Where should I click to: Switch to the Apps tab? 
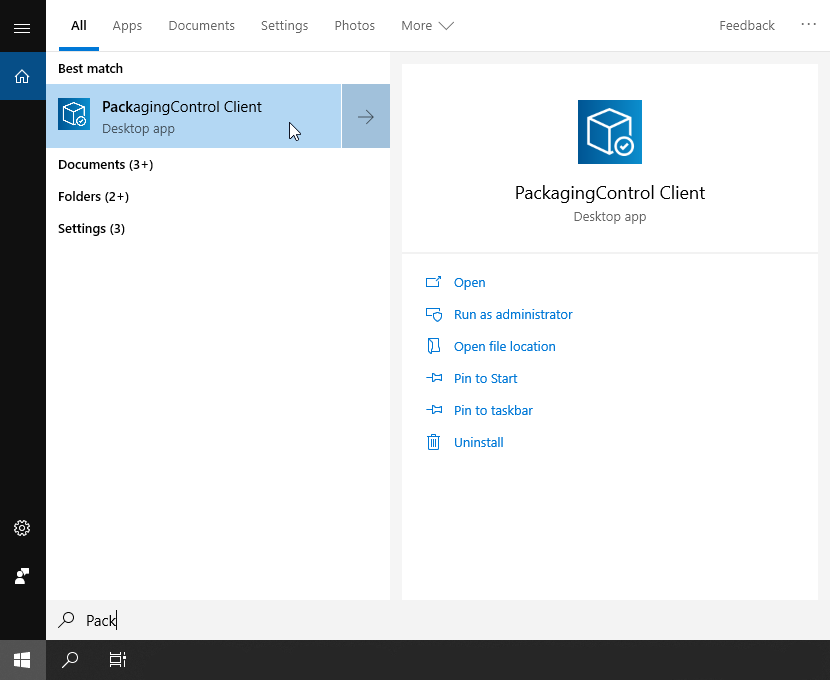127,26
